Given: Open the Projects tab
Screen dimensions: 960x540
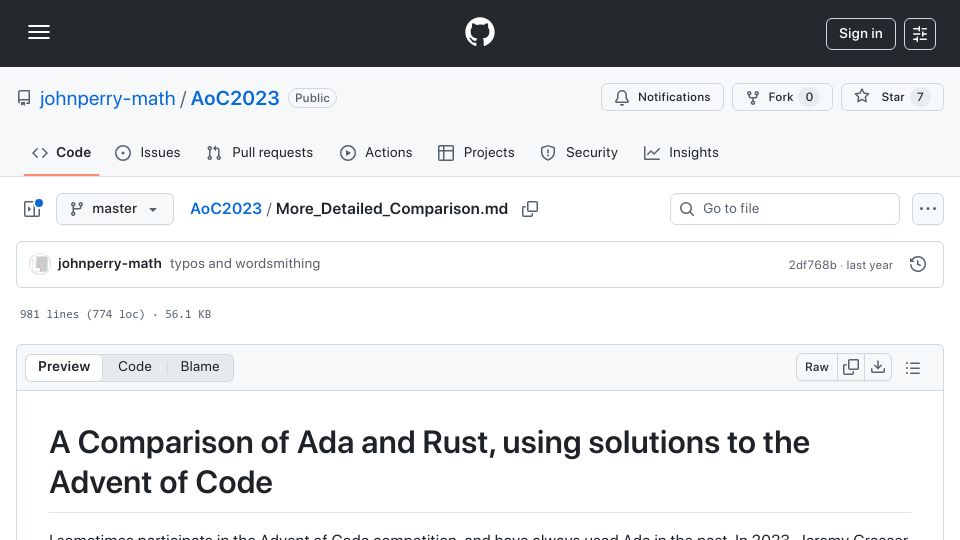Looking at the screenshot, I should click(476, 152).
